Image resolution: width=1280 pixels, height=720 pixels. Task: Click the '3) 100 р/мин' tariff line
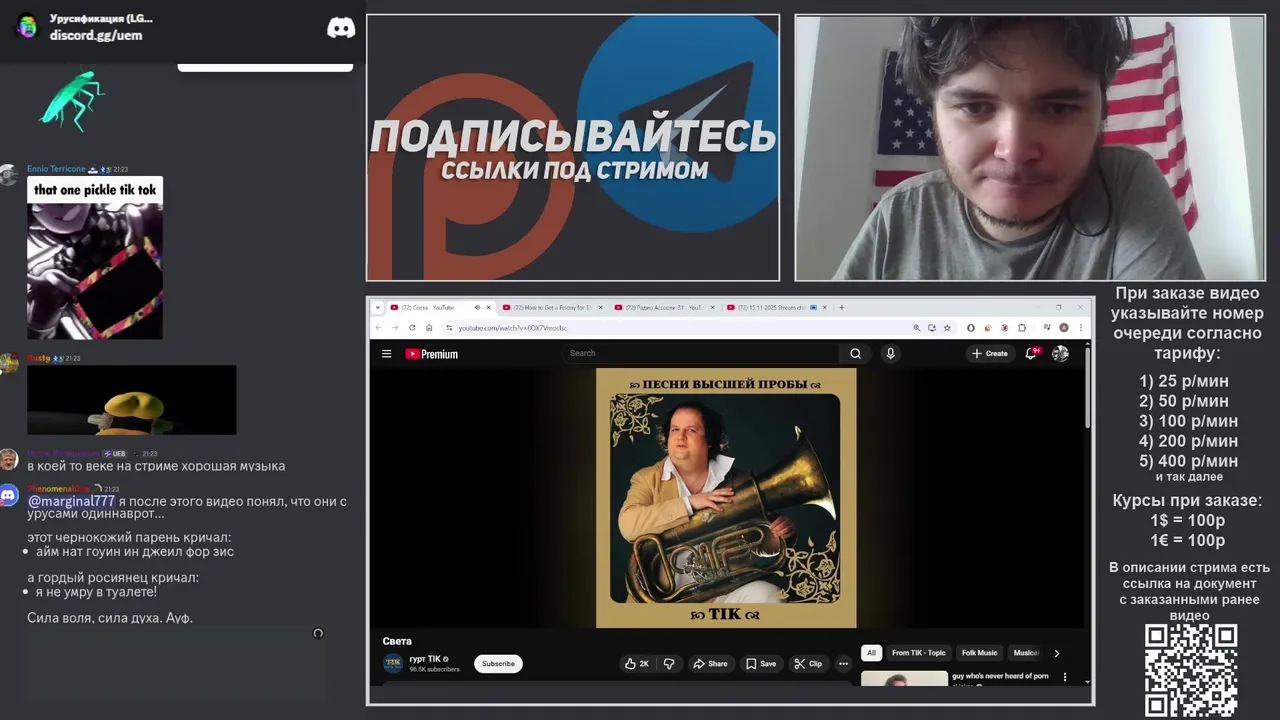tap(1188, 421)
